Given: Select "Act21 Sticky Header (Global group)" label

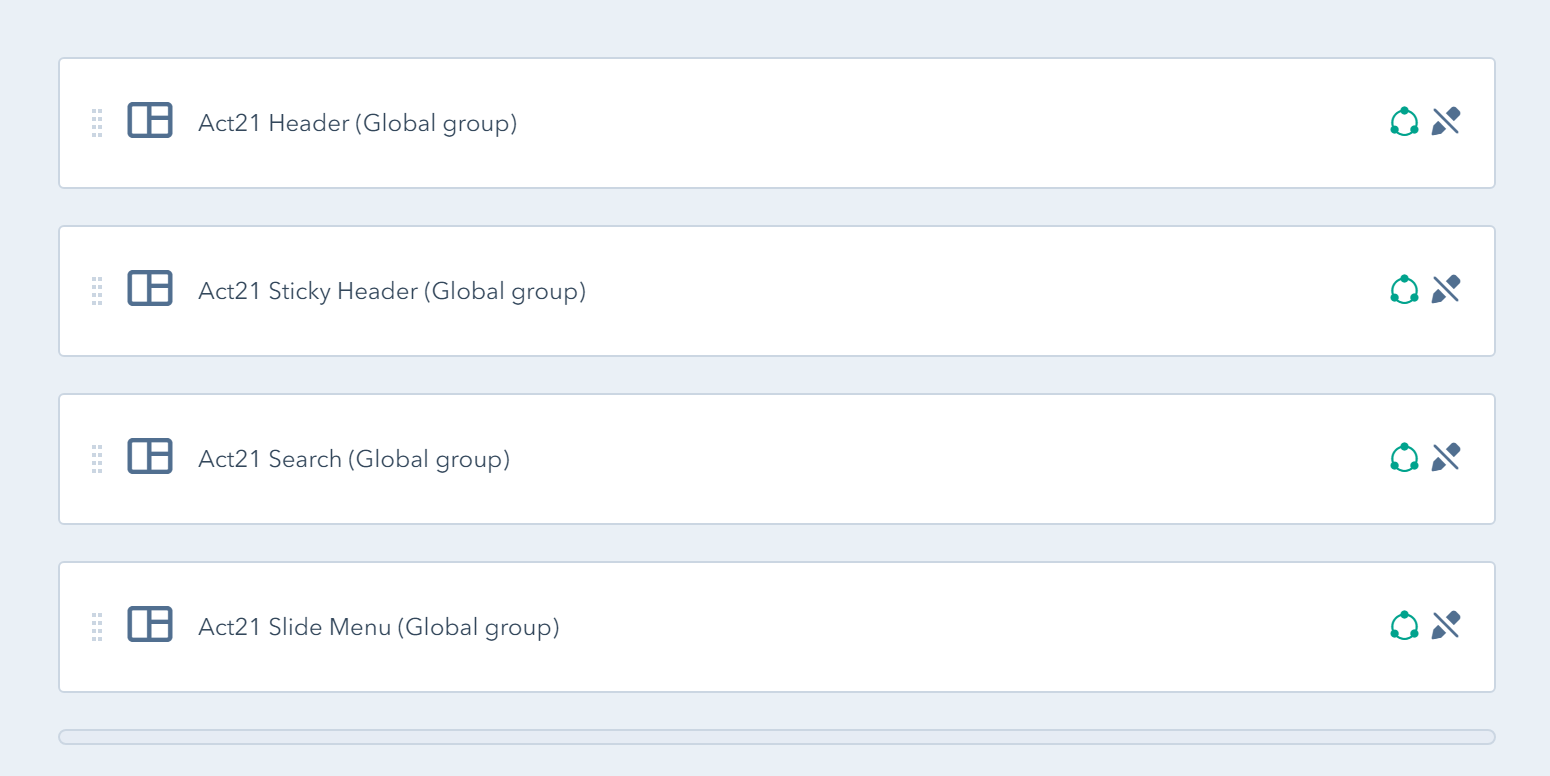Looking at the screenshot, I should pyautogui.click(x=392, y=291).
